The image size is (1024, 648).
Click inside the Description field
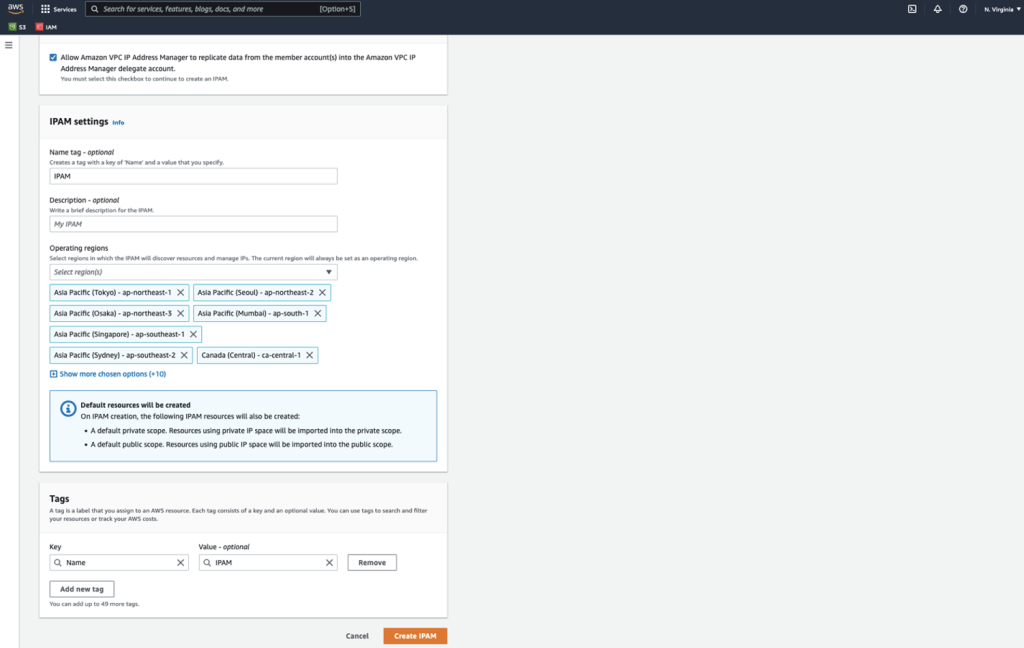(193, 223)
